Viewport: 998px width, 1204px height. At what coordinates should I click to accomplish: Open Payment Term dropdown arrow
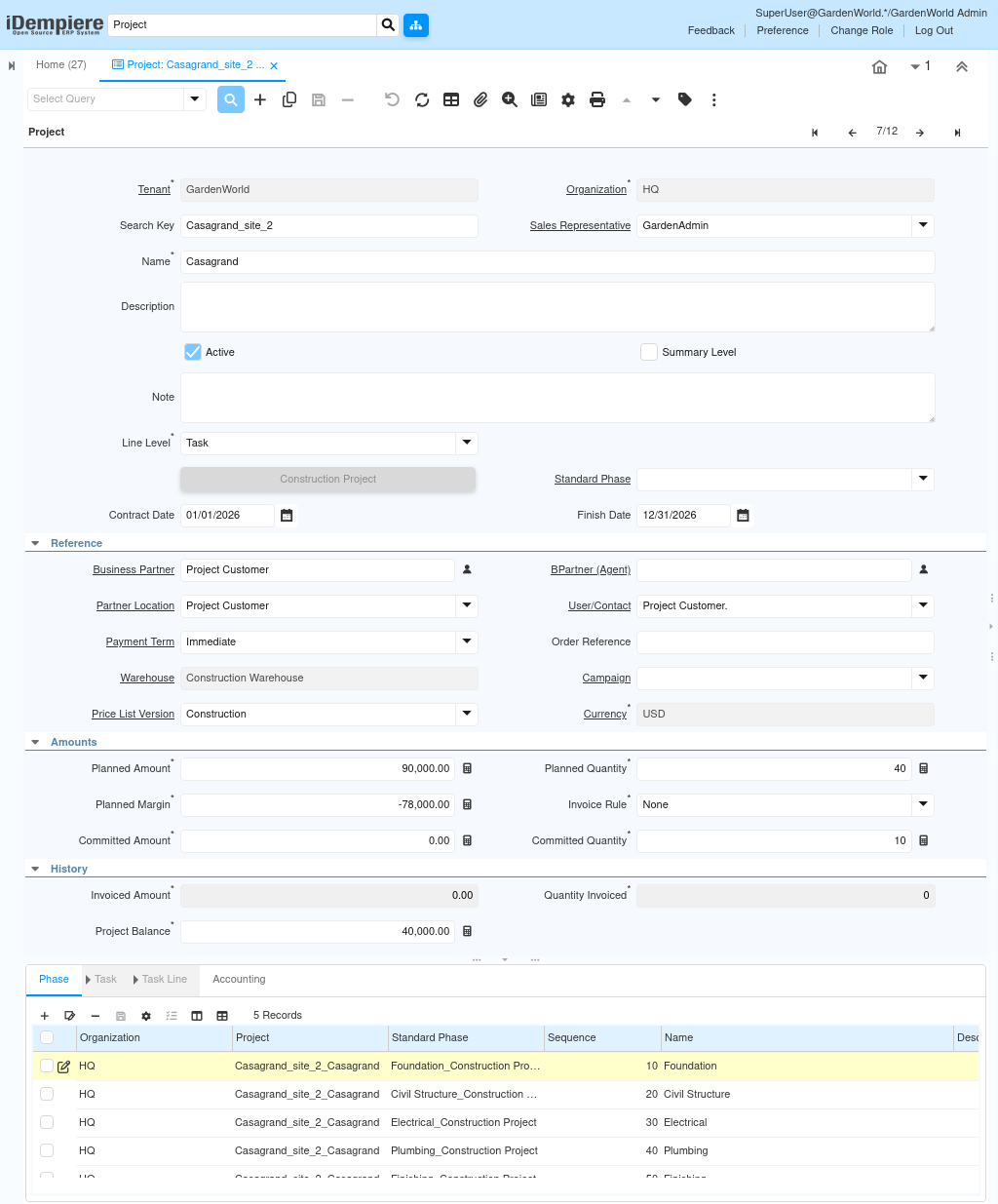pos(467,641)
